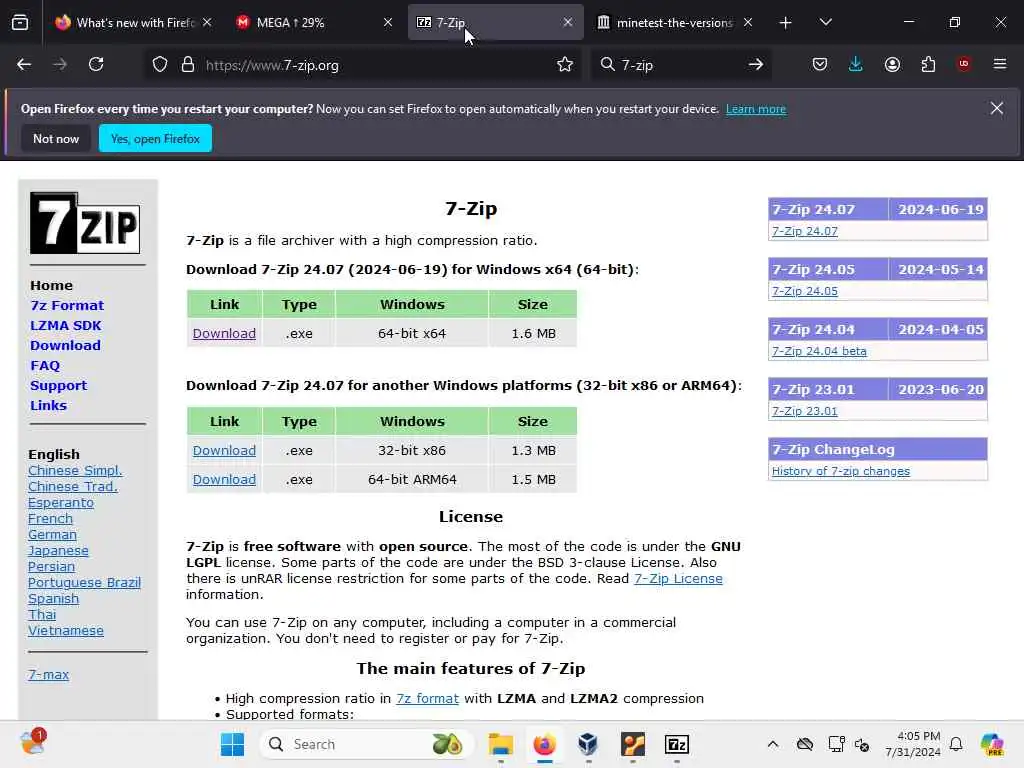Screen dimensions: 1024x768
Task: Open the 7-Zip 24.07 news link
Action: pyautogui.click(x=805, y=231)
